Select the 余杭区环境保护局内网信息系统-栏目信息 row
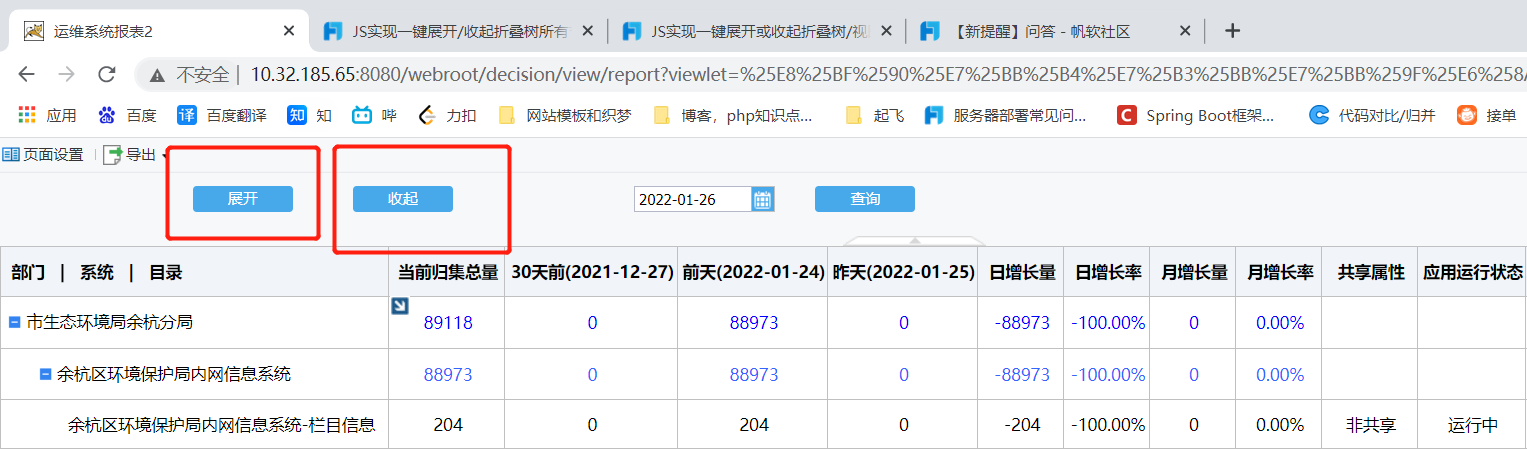Image resolution: width=1527 pixels, height=449 pixels. click(x=763, y=425)
